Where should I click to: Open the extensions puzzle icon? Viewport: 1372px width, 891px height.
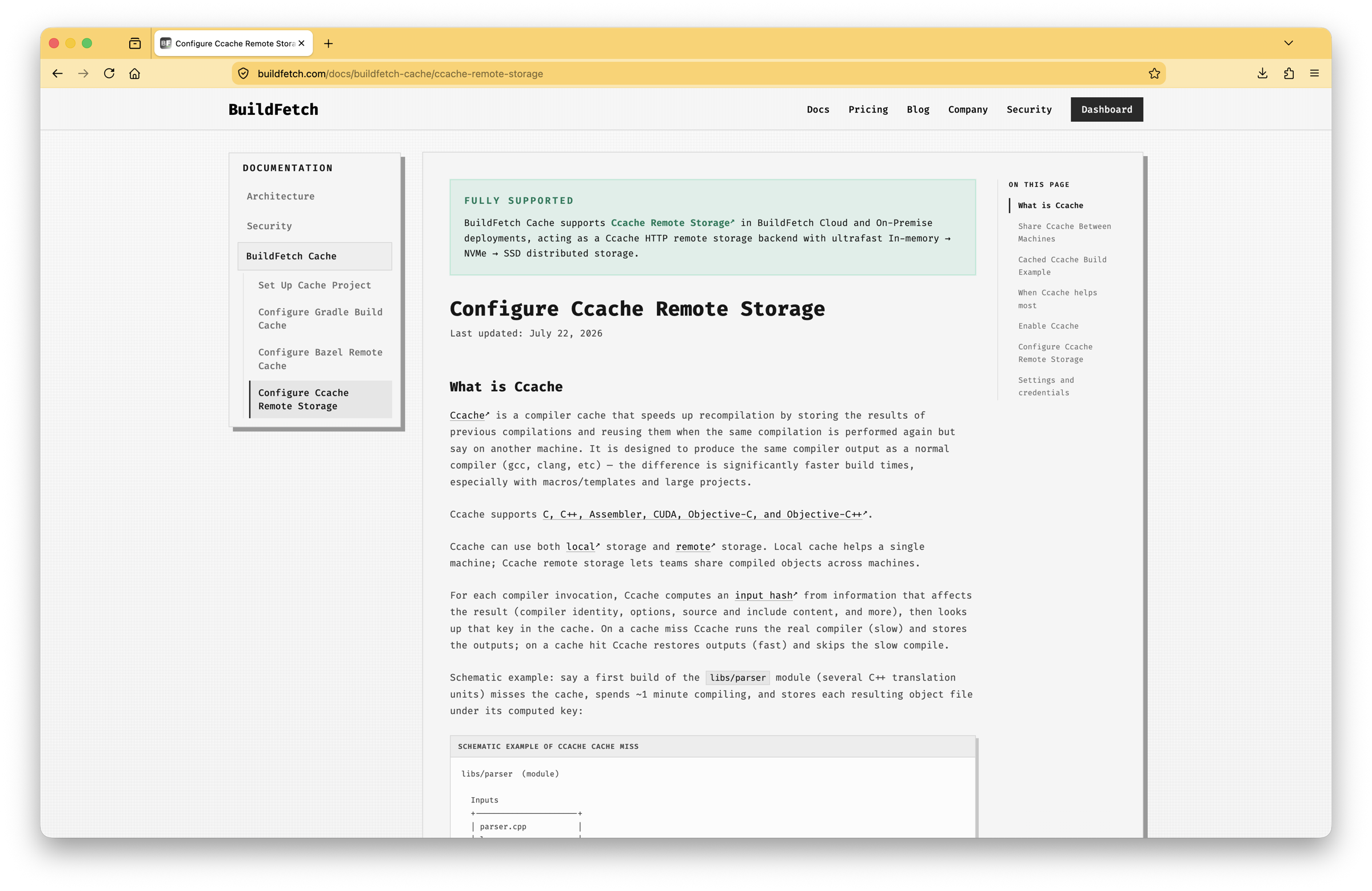tap(1289, 73)
